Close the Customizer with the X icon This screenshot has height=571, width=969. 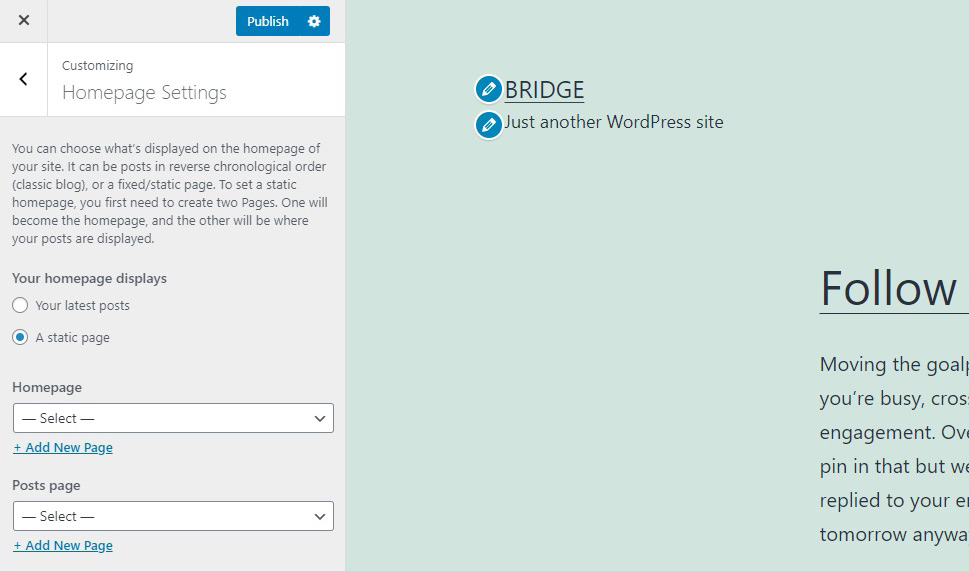pos(23,21)
